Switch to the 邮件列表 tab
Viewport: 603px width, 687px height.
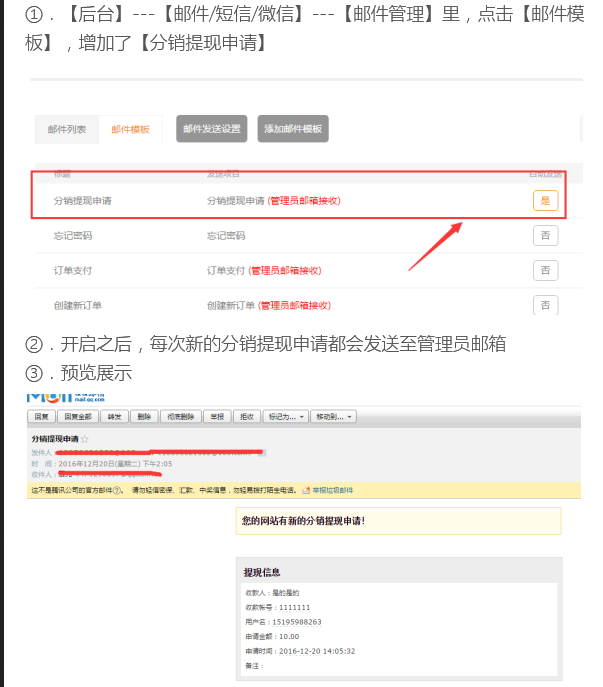pos(67,130)
